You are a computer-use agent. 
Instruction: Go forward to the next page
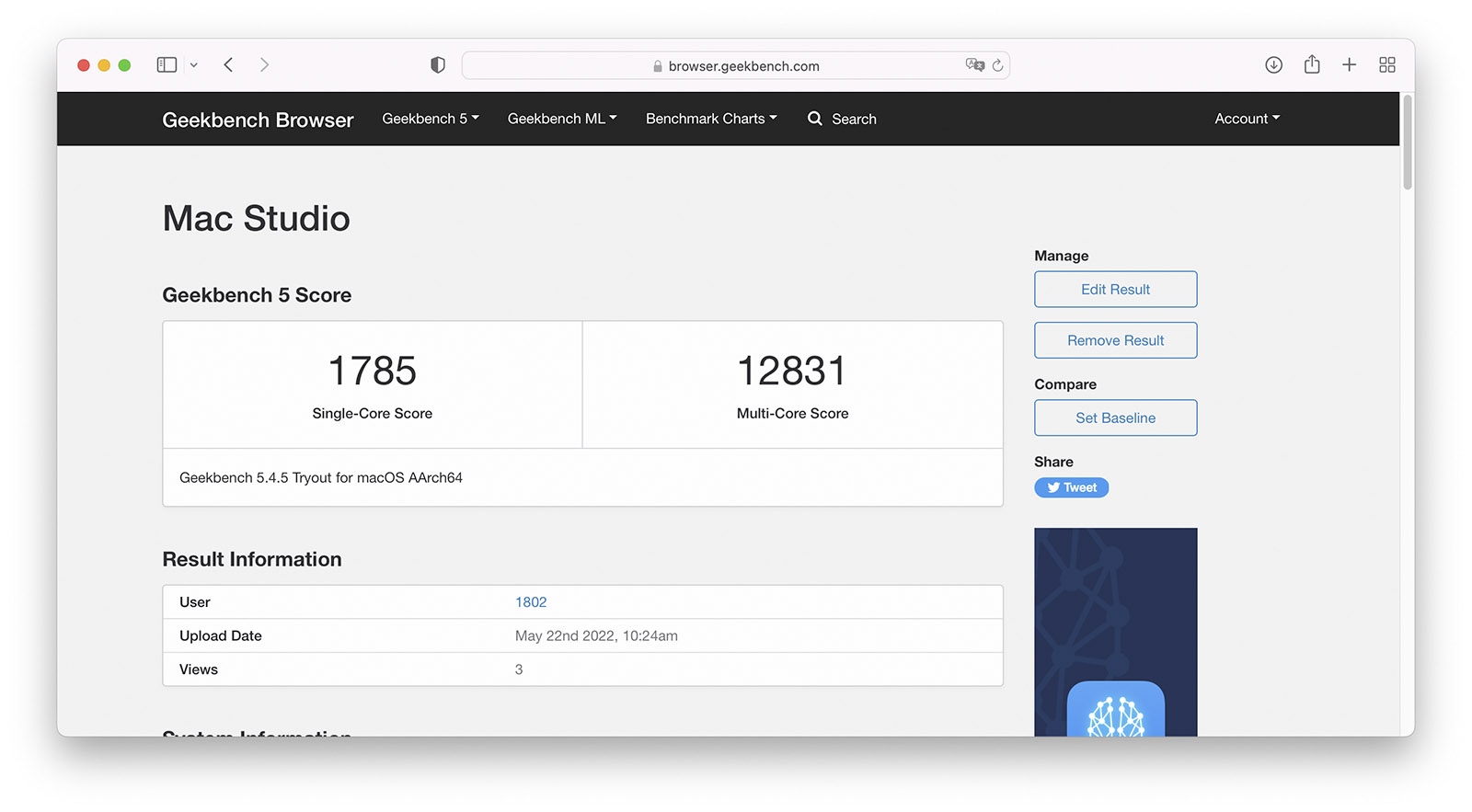coord(264,64)
